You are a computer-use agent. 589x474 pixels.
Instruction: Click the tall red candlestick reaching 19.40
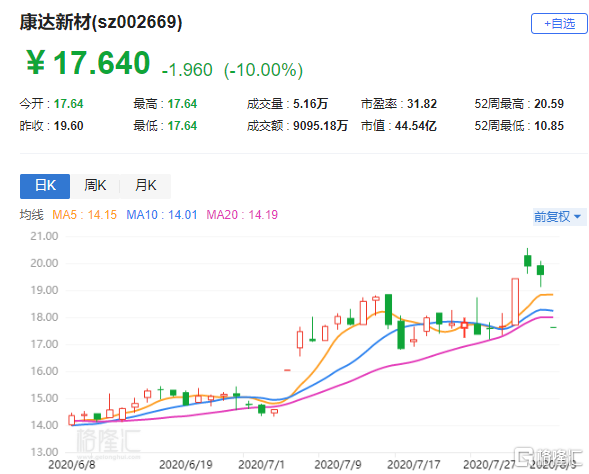pos(515,302)
